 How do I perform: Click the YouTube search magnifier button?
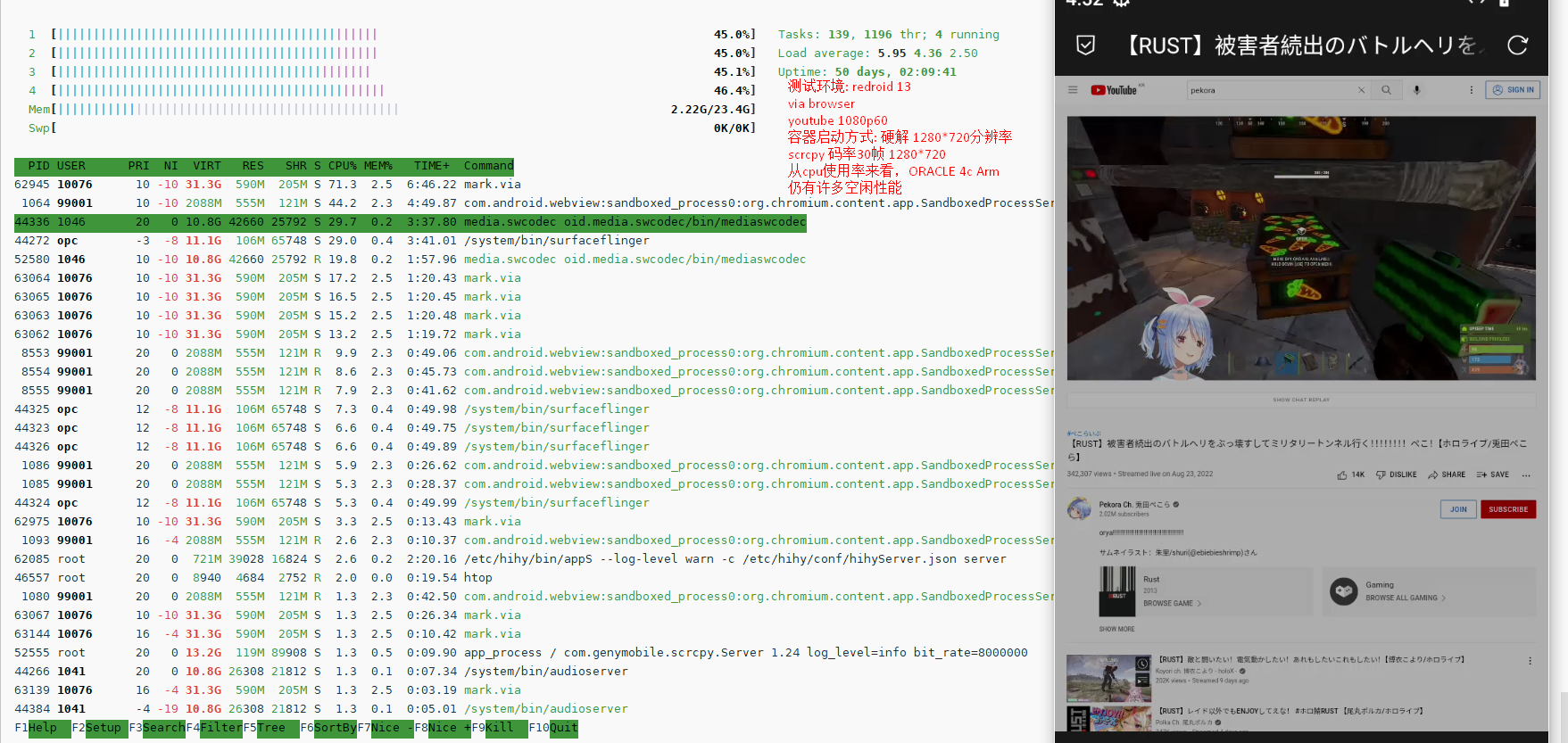[x=1386, y=90]
